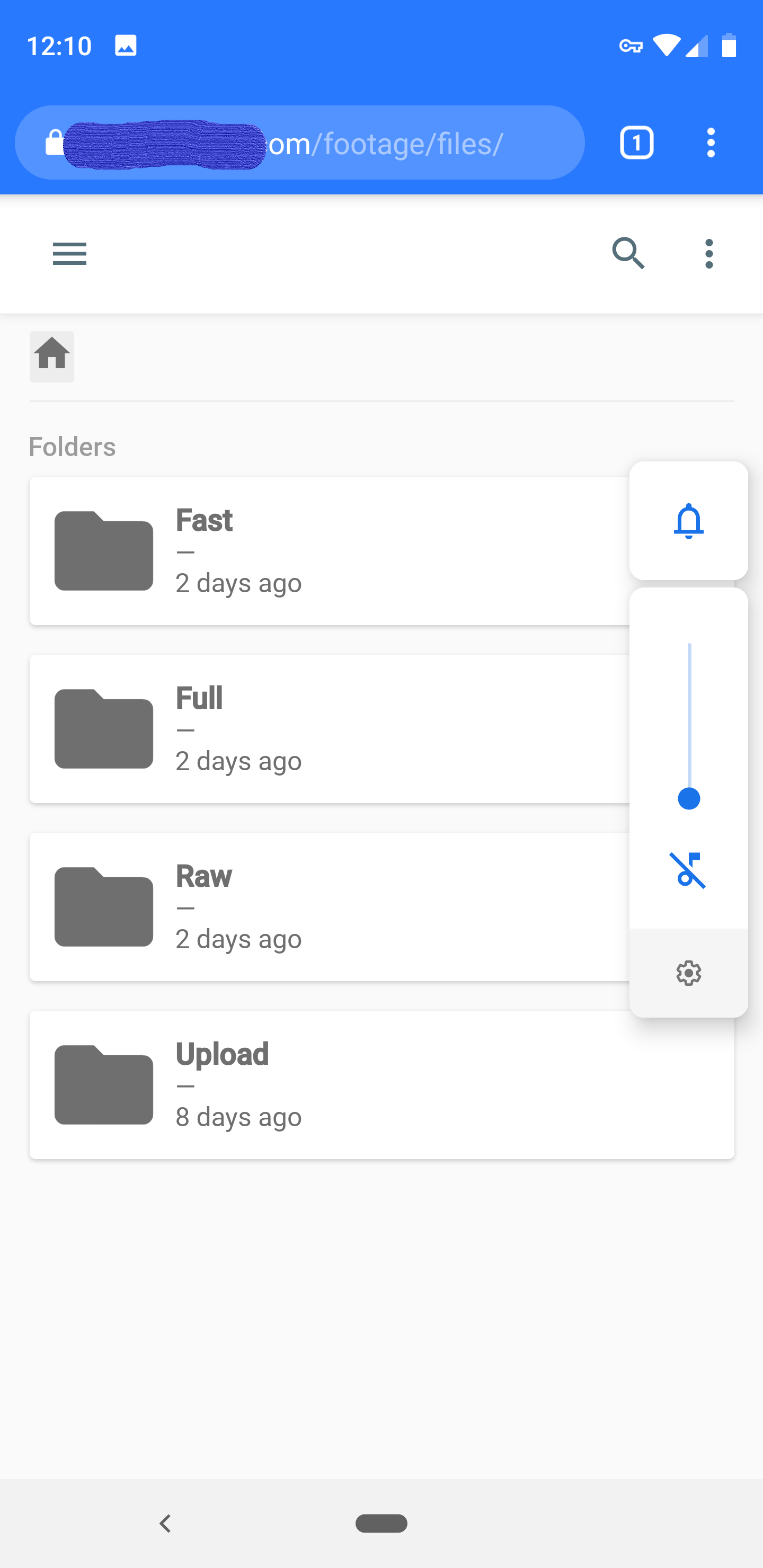This screenshot has width=763, height=1568.
Task: Tap the site security lock icon
Action: tap(54, 143)
